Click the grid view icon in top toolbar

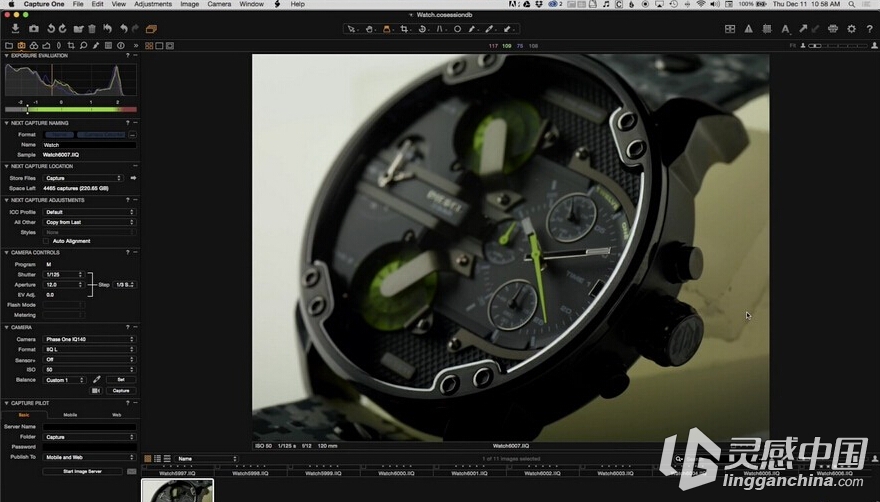[730, 29]
